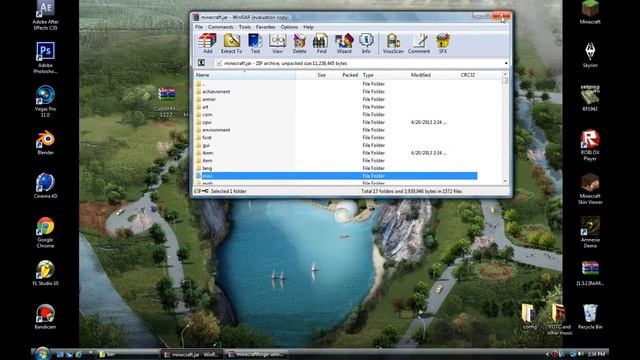Open the Wizard toolbar icon

[344, 43]
